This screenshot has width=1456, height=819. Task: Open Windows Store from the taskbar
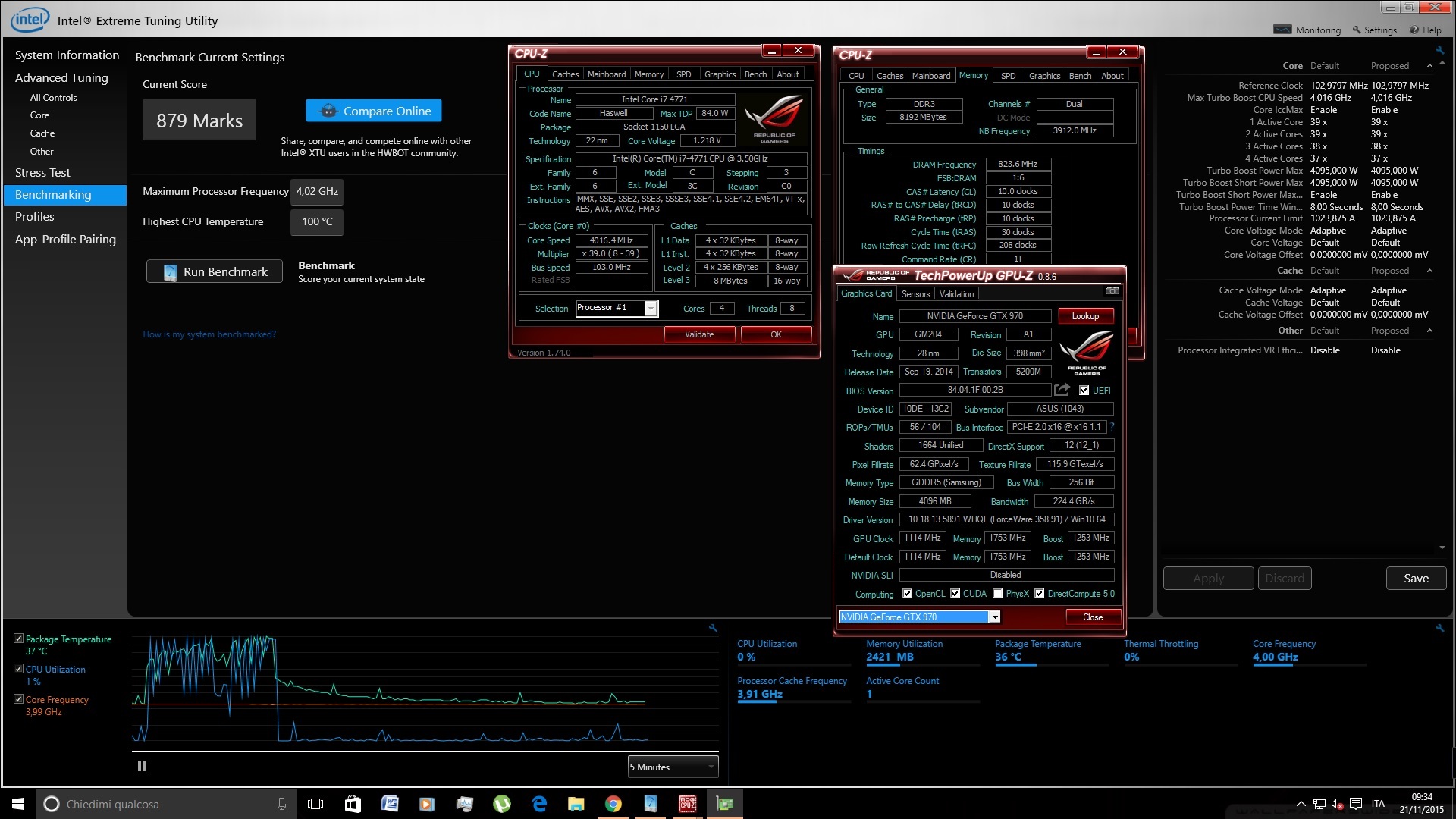click(x=353, y=804)
